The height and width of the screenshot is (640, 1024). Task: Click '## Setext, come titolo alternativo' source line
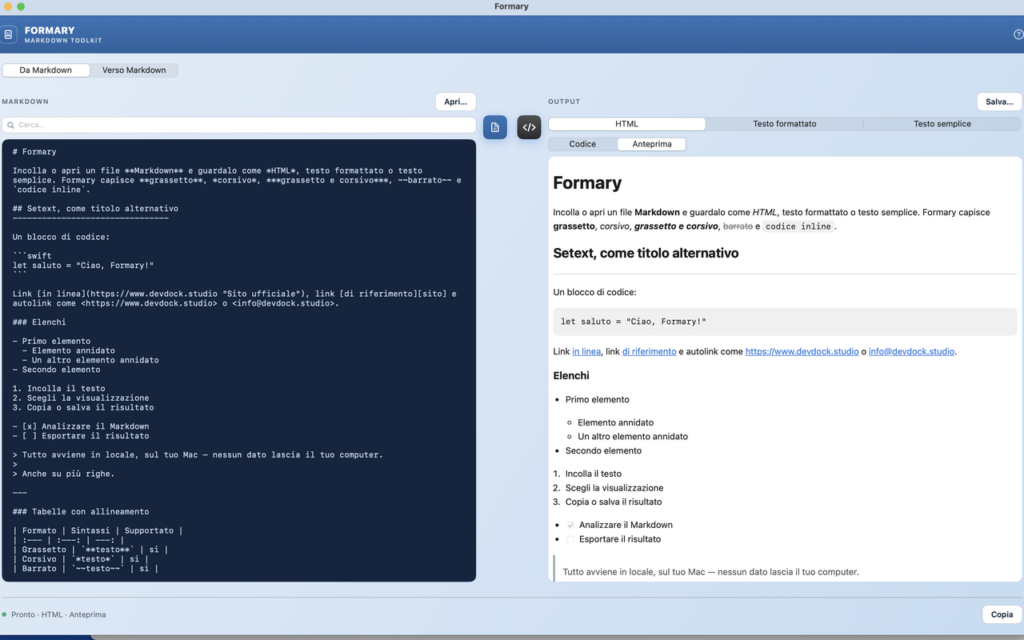click(x=95, y=208)
